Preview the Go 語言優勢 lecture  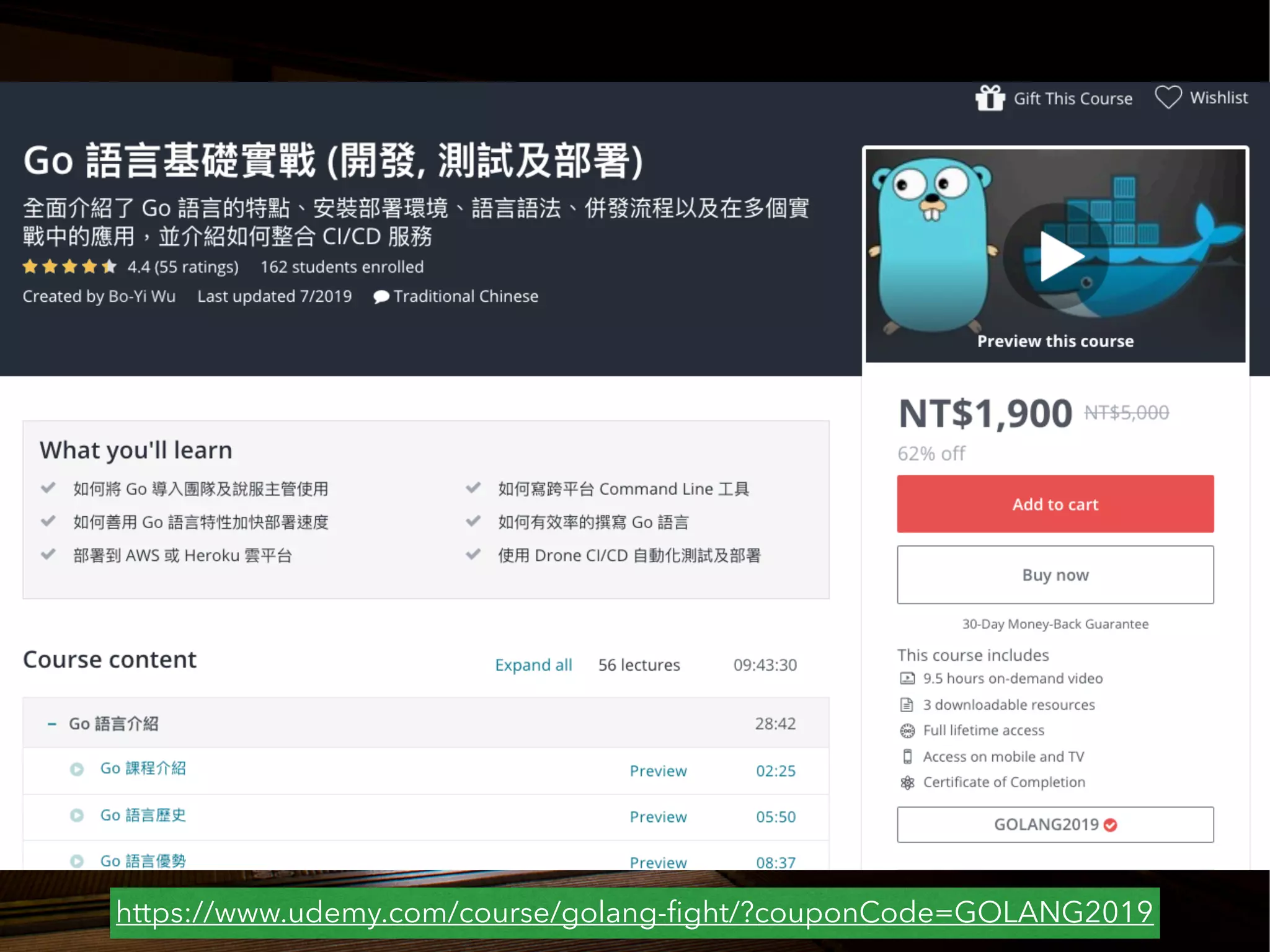click(x=658, y=862)
